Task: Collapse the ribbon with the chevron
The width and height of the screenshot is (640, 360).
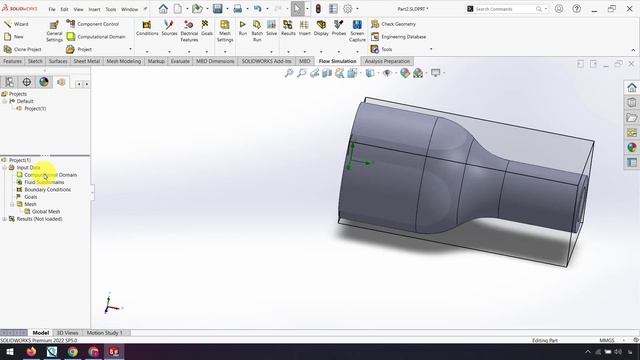Action: tap(633, 50)
